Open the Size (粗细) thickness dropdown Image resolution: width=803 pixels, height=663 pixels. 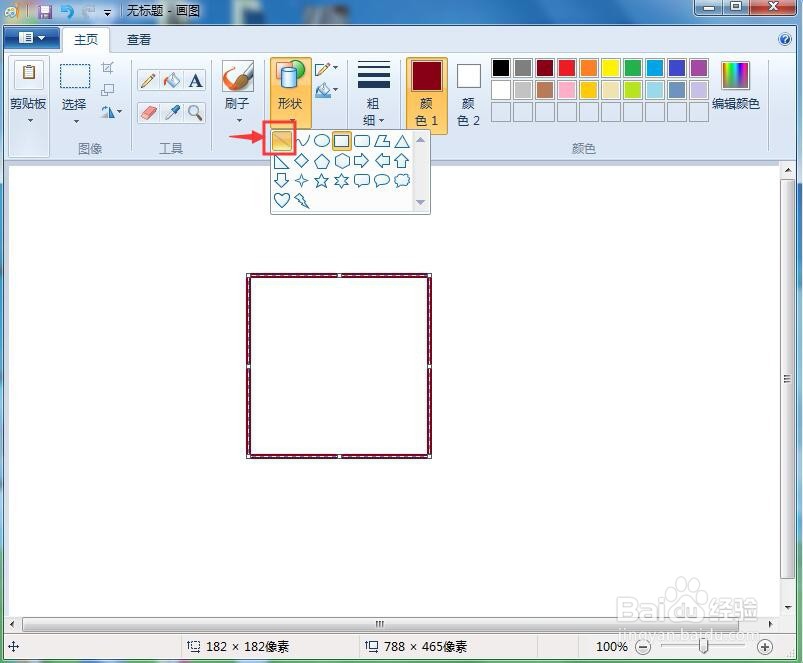pyautogui.click(x=373, y=93)
